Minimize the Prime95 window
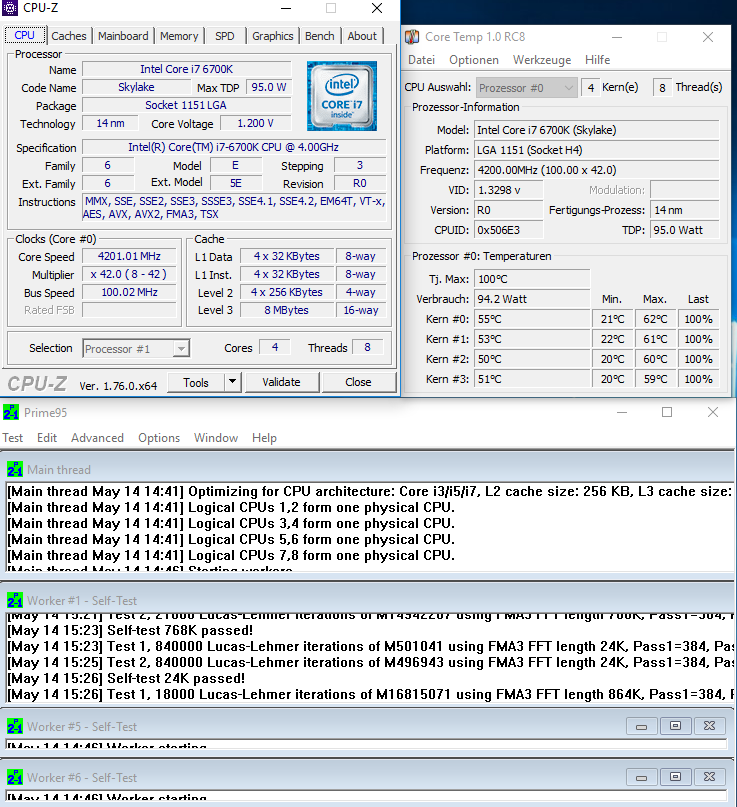The width and height of the screenshot is (737, 807). pyautogui.click(x=622, y=412)
